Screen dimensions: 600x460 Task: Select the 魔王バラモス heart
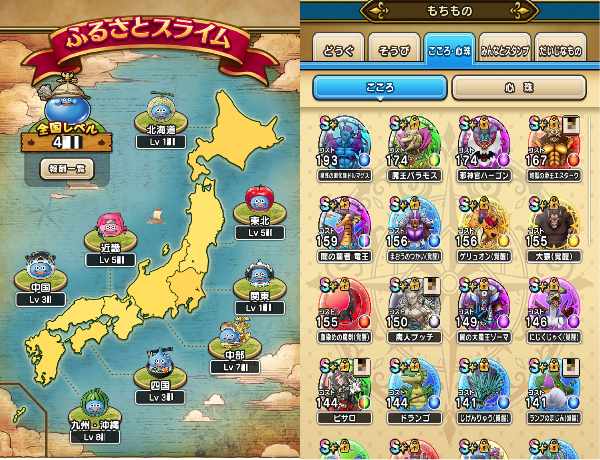pyautogui.click(x=414, y=148)
